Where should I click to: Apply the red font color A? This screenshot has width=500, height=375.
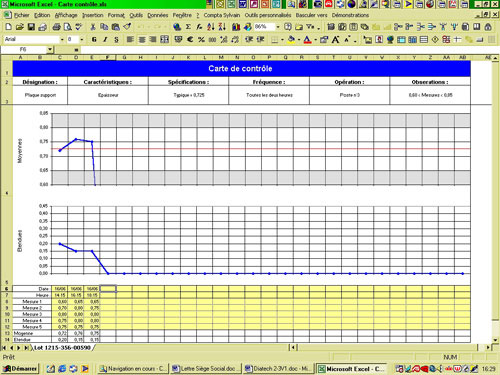[x=307, y=40]
